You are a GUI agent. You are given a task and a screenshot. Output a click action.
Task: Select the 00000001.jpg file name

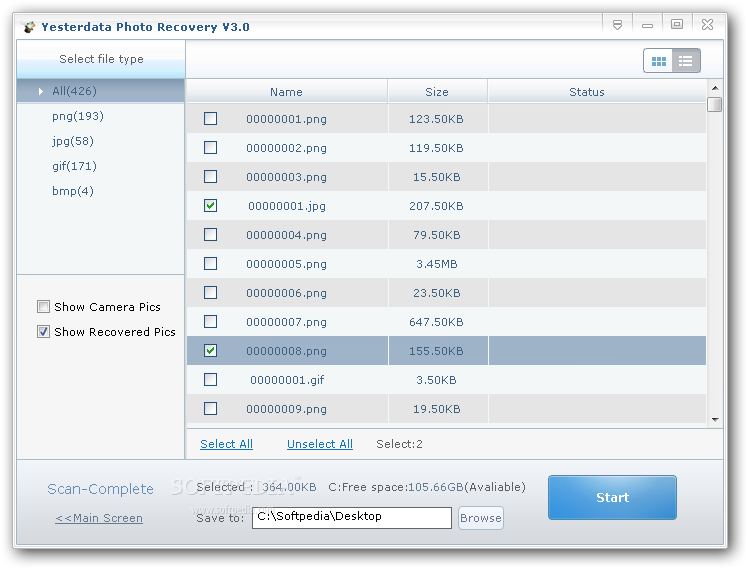click(x=287, y=206)
